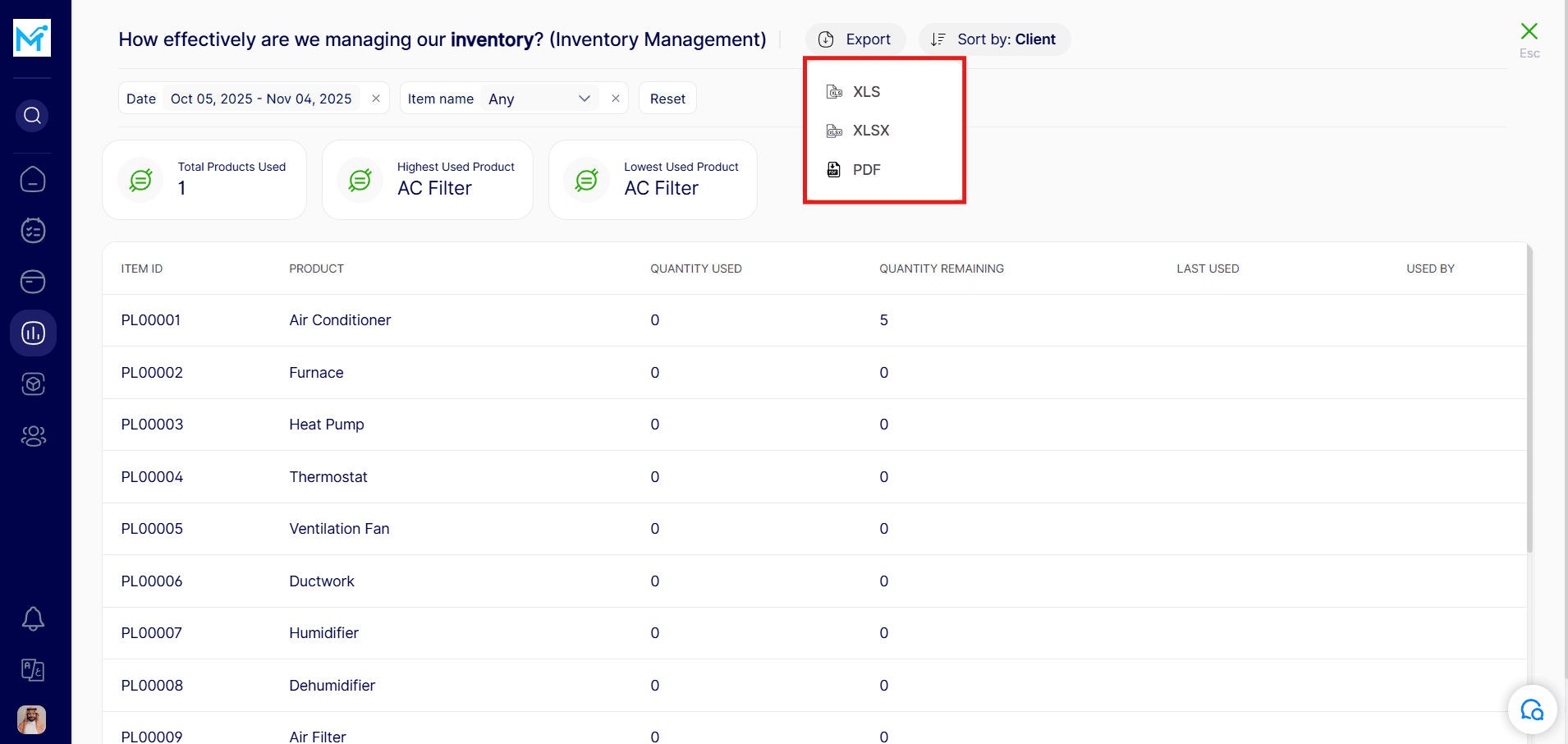Image resolution: width=1568 pixels, height=744 pixels.
Task: Open the Sort by: Client dropdown
Action: point(994,39)
